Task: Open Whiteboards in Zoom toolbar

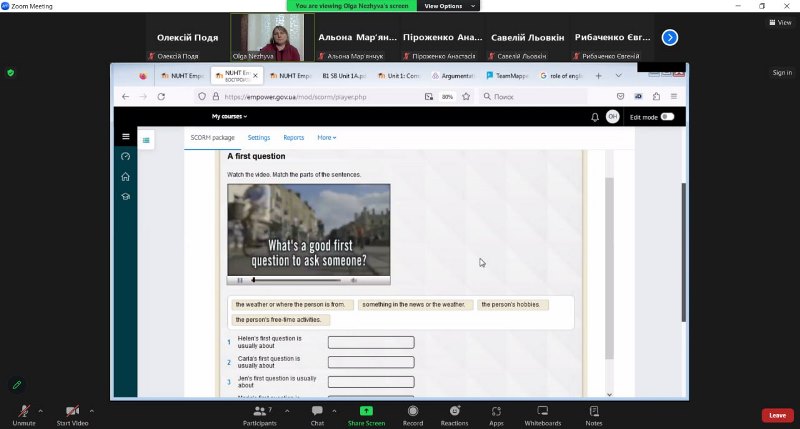Action: 543,415
